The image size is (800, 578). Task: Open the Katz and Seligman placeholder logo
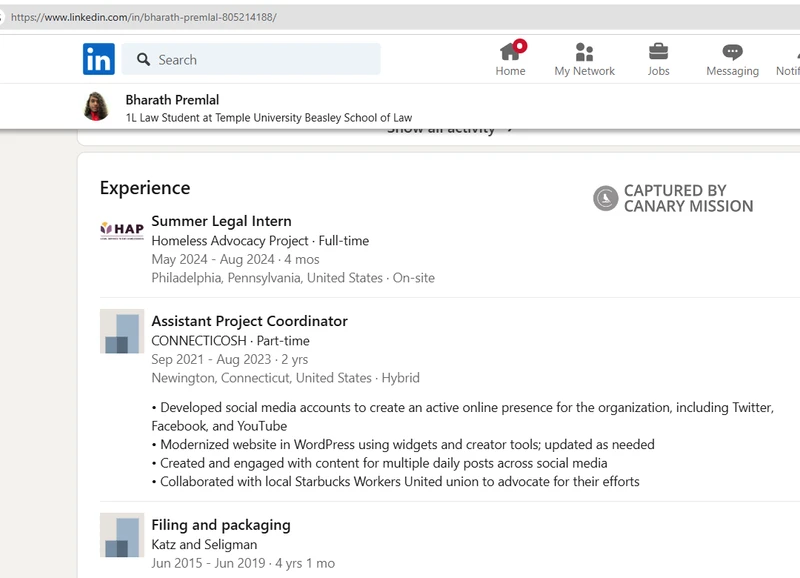coord(122,535)
